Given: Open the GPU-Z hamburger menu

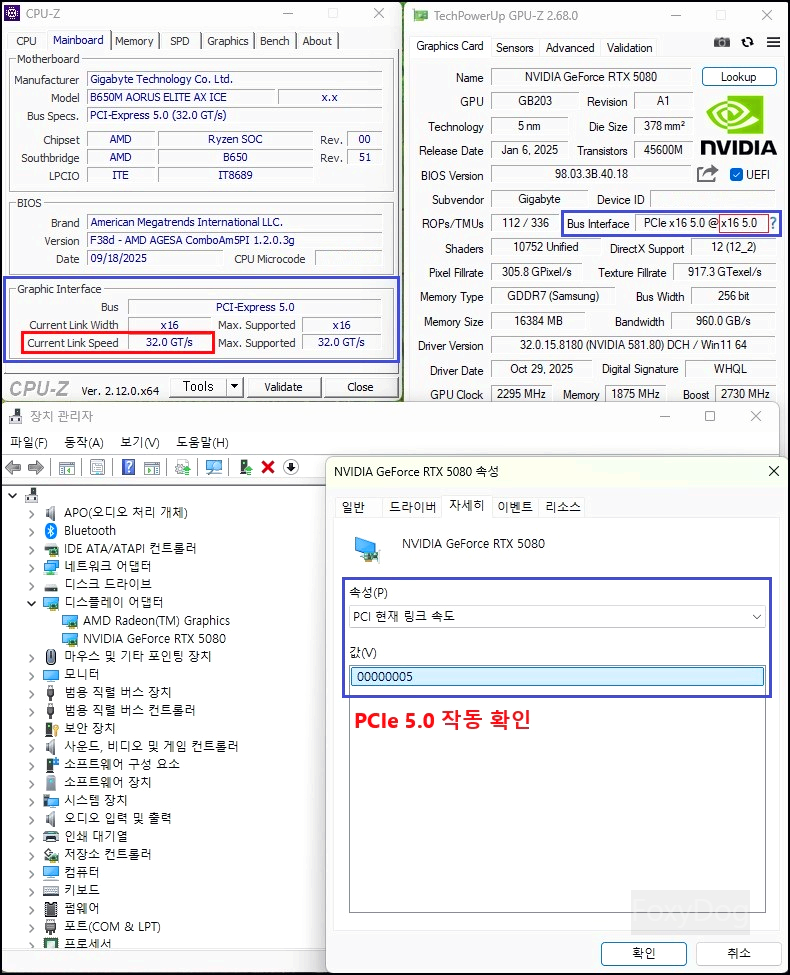Looking at the screenshot, I should click(773, 42).
